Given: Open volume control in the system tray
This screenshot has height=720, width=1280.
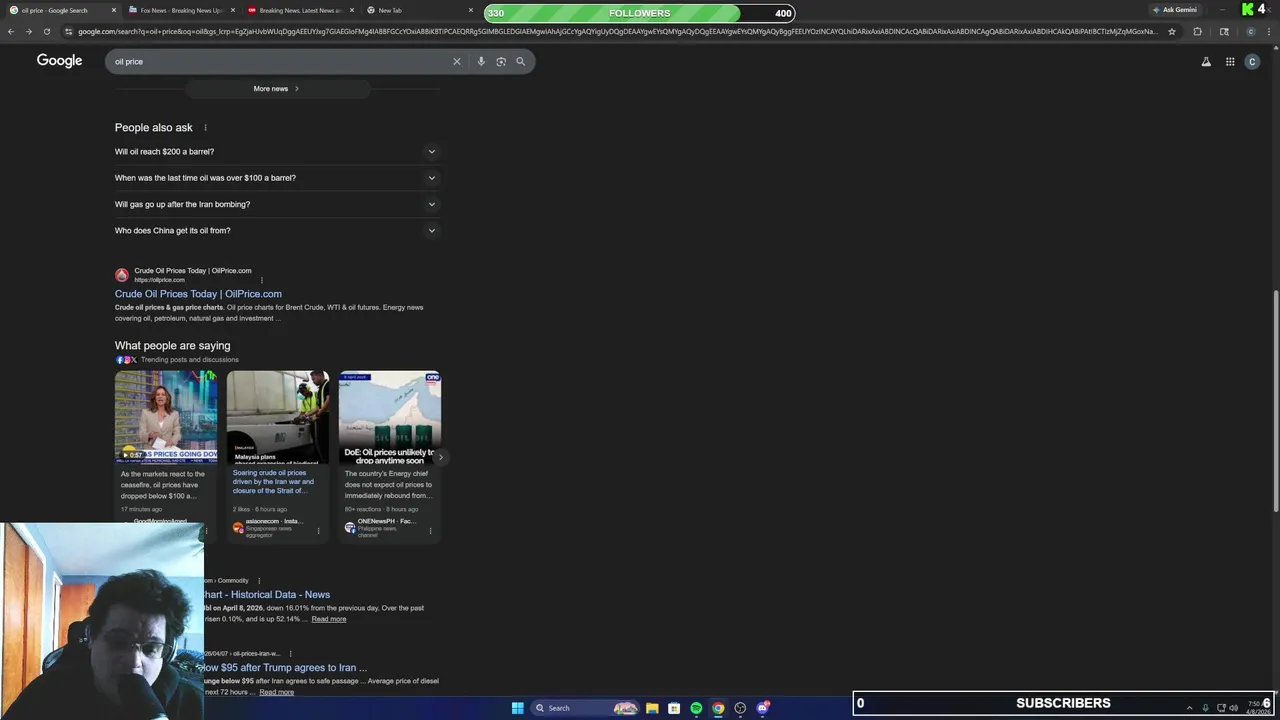Looking at the screenshot, I should (1233, 708).
